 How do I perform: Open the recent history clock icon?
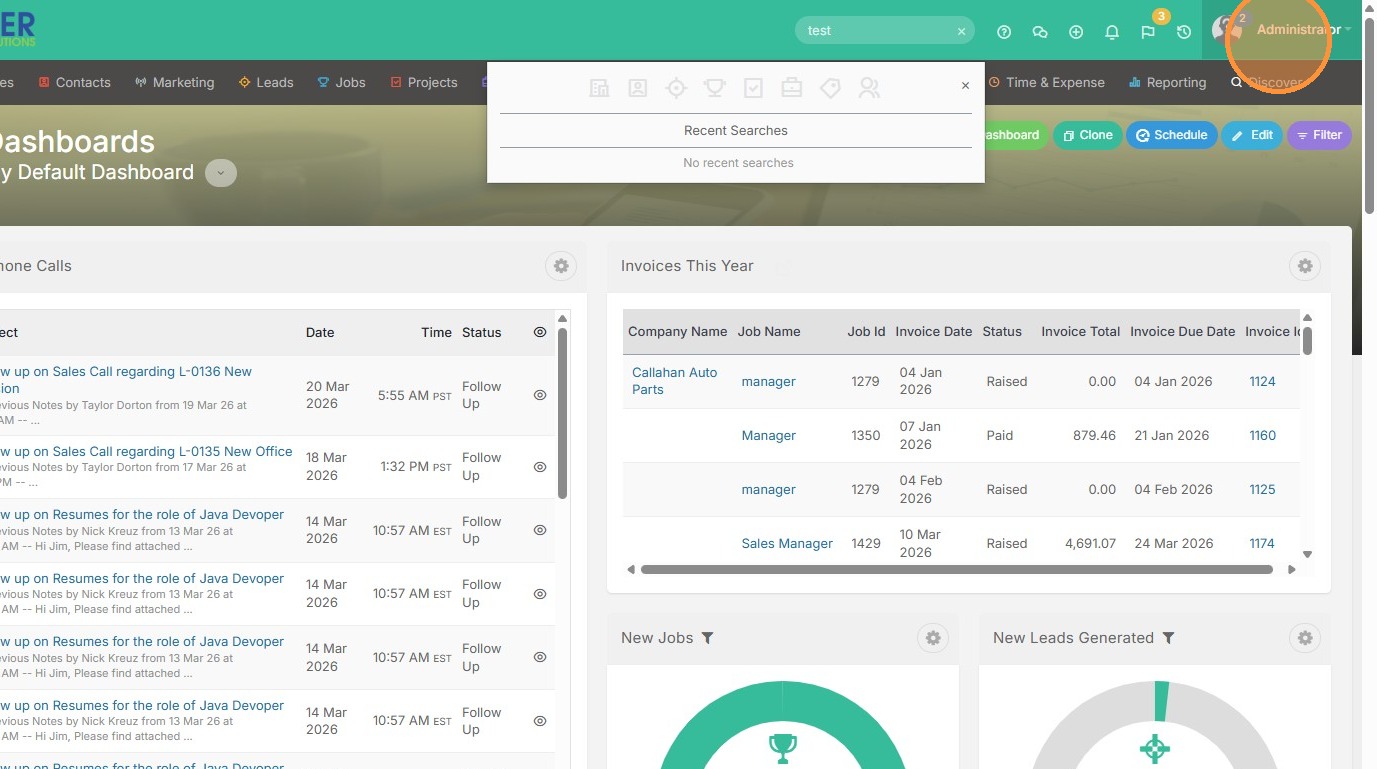tap(1184, 32)
